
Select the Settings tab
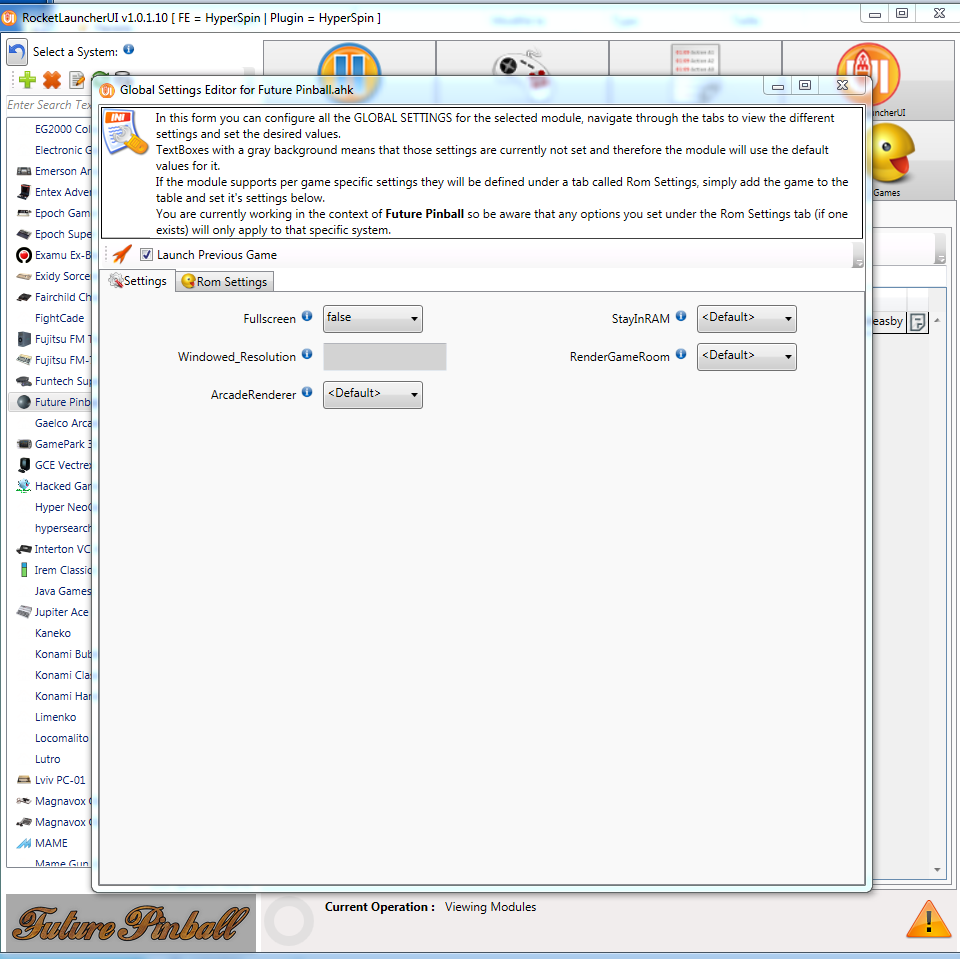[138, 281]
